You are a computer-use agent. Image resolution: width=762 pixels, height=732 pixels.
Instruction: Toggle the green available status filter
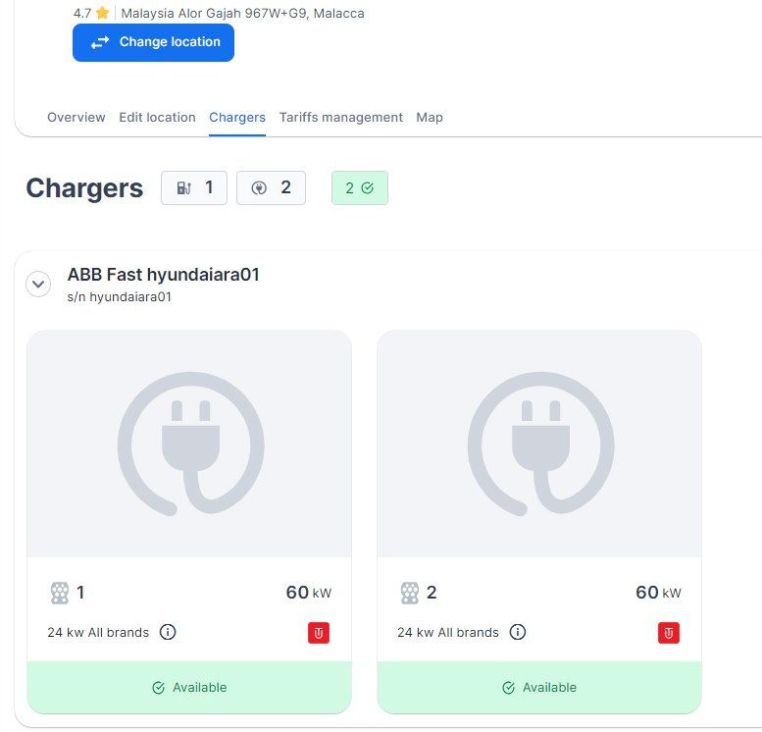coord(359,188)
